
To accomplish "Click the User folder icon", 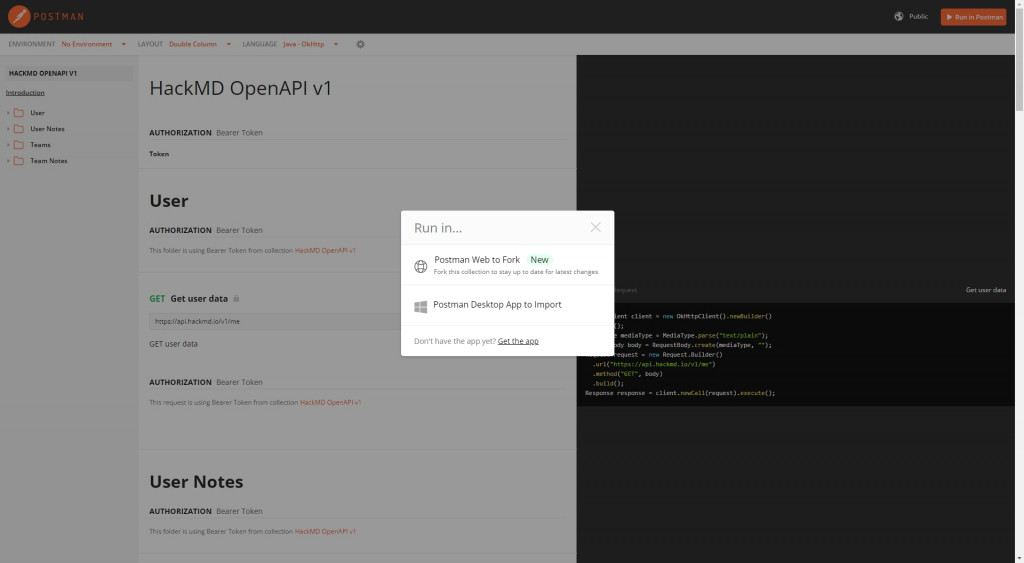I will [19, 113].
